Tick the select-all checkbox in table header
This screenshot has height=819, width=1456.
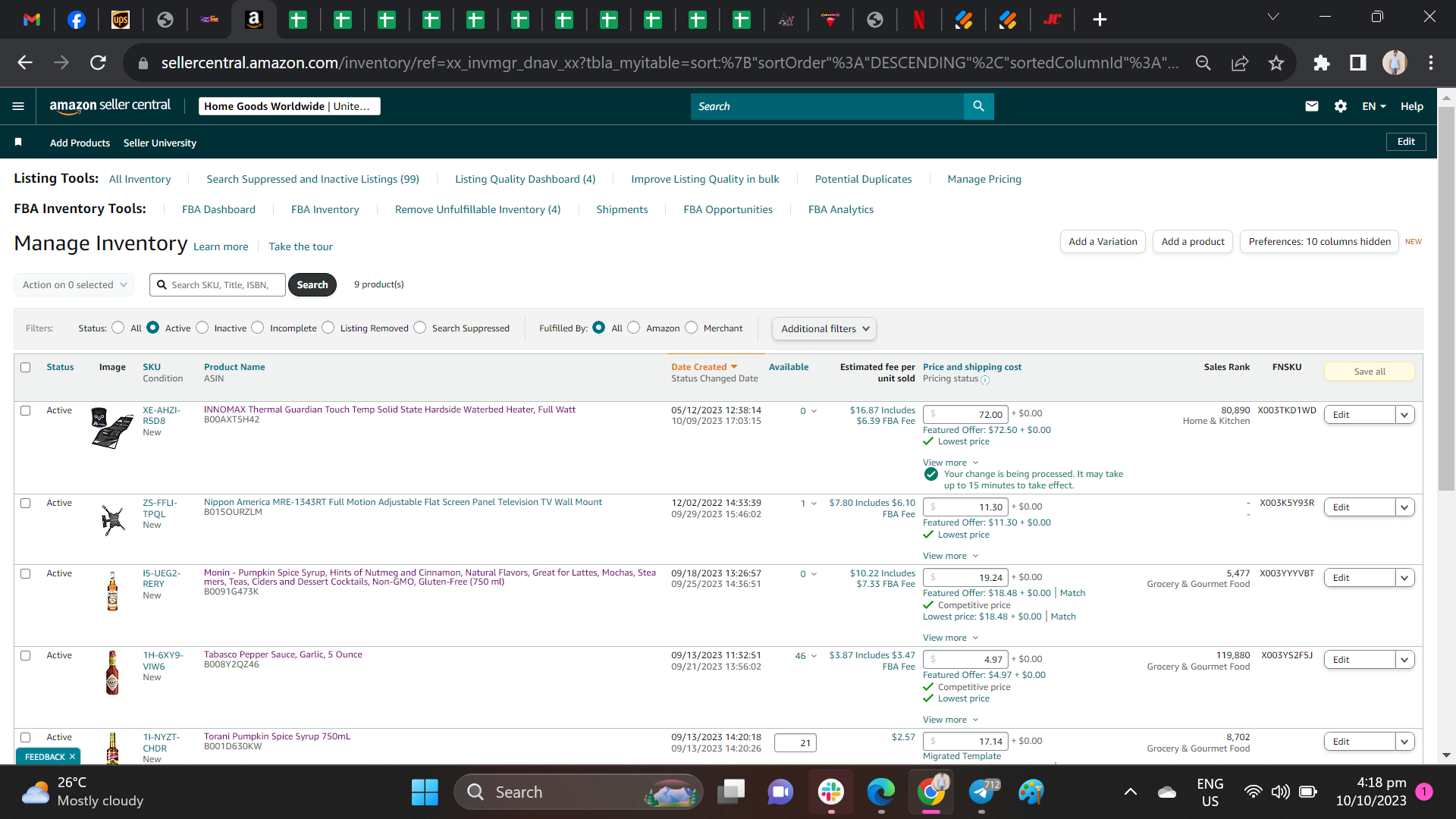[26, 368]
